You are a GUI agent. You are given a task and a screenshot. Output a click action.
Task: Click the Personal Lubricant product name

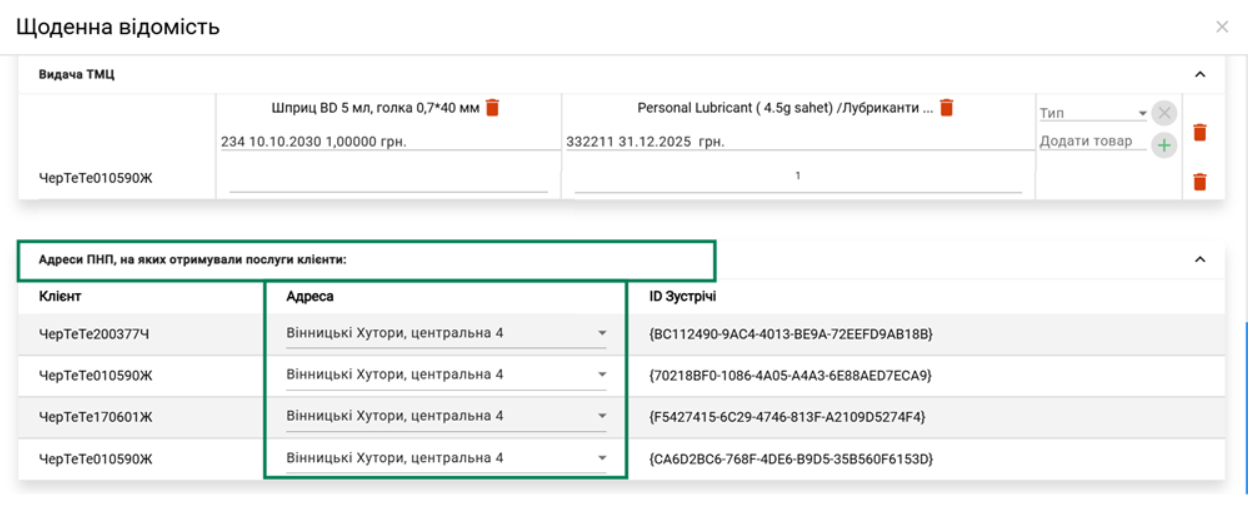tap(785, 108)
